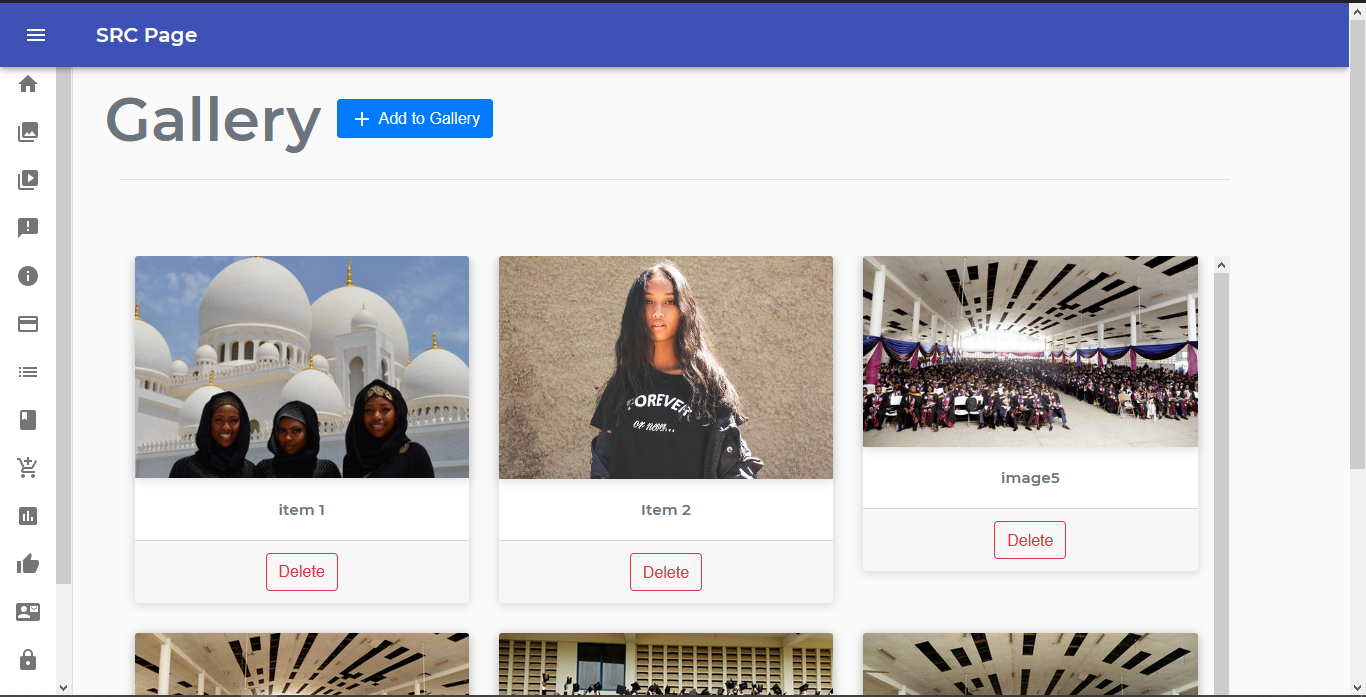The height and width of the screenshot is (697, 1366).
Task: Delete image5 from the gallery
Action: 1030,540
